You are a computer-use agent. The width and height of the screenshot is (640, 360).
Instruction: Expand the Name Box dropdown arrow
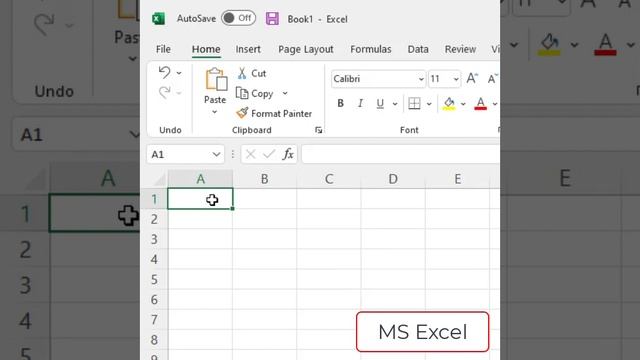click(216, 154)
